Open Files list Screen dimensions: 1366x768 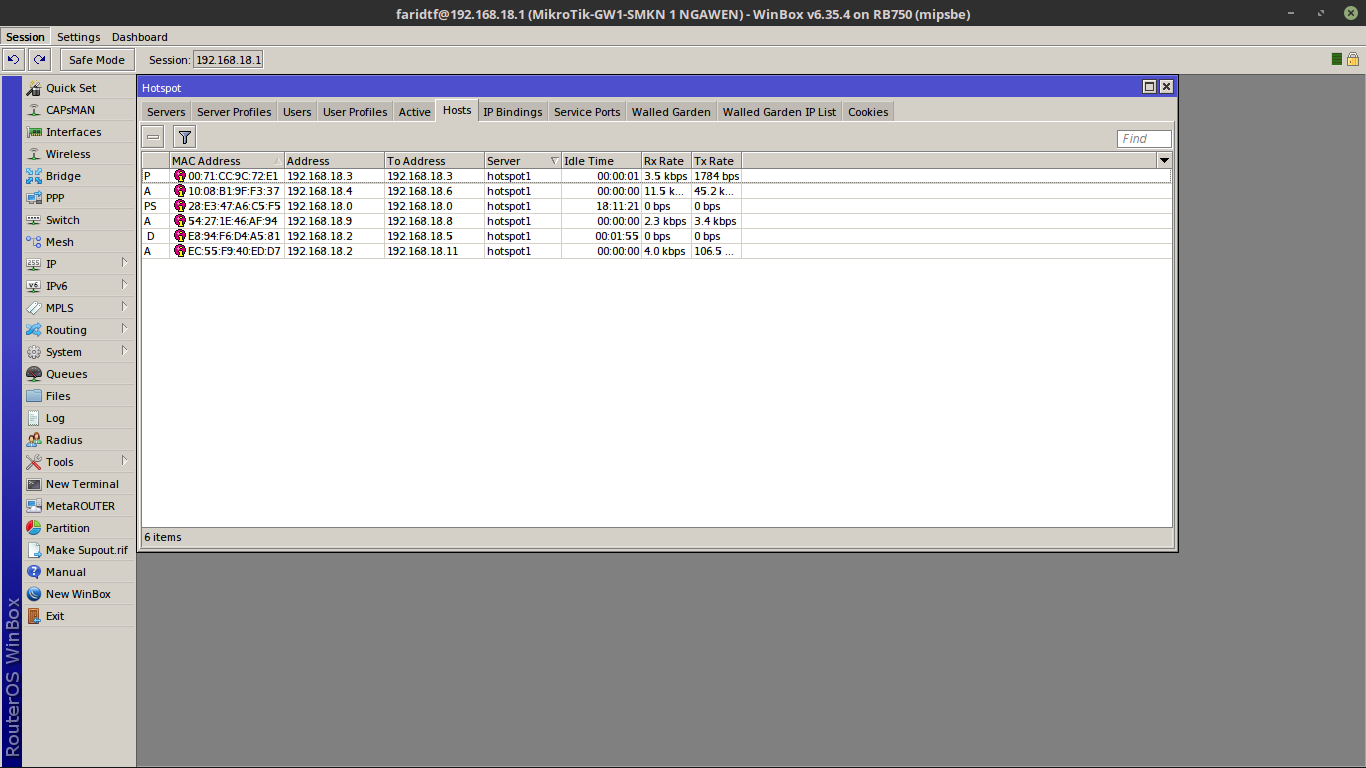[x=78, y=396]
